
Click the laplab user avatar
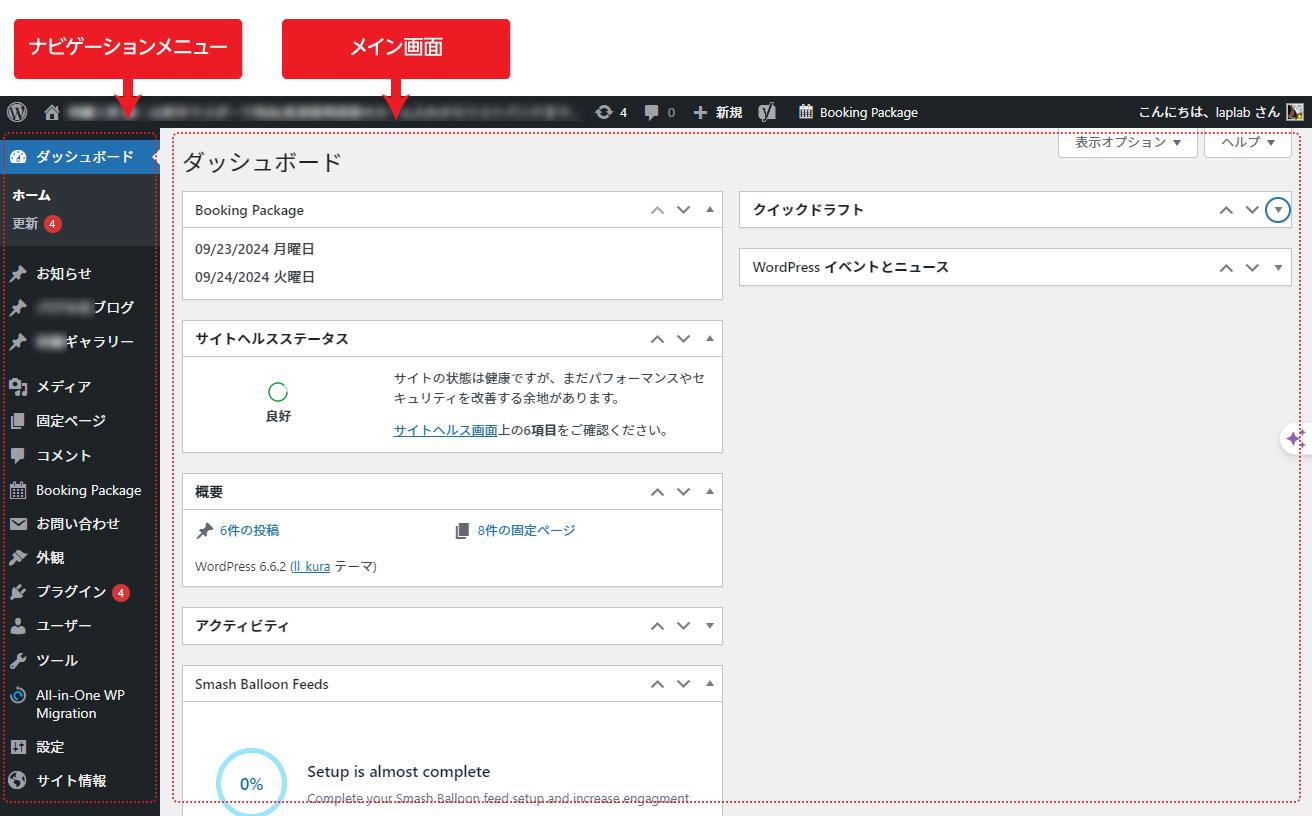pyautogui.click(x=1294, y=112)
